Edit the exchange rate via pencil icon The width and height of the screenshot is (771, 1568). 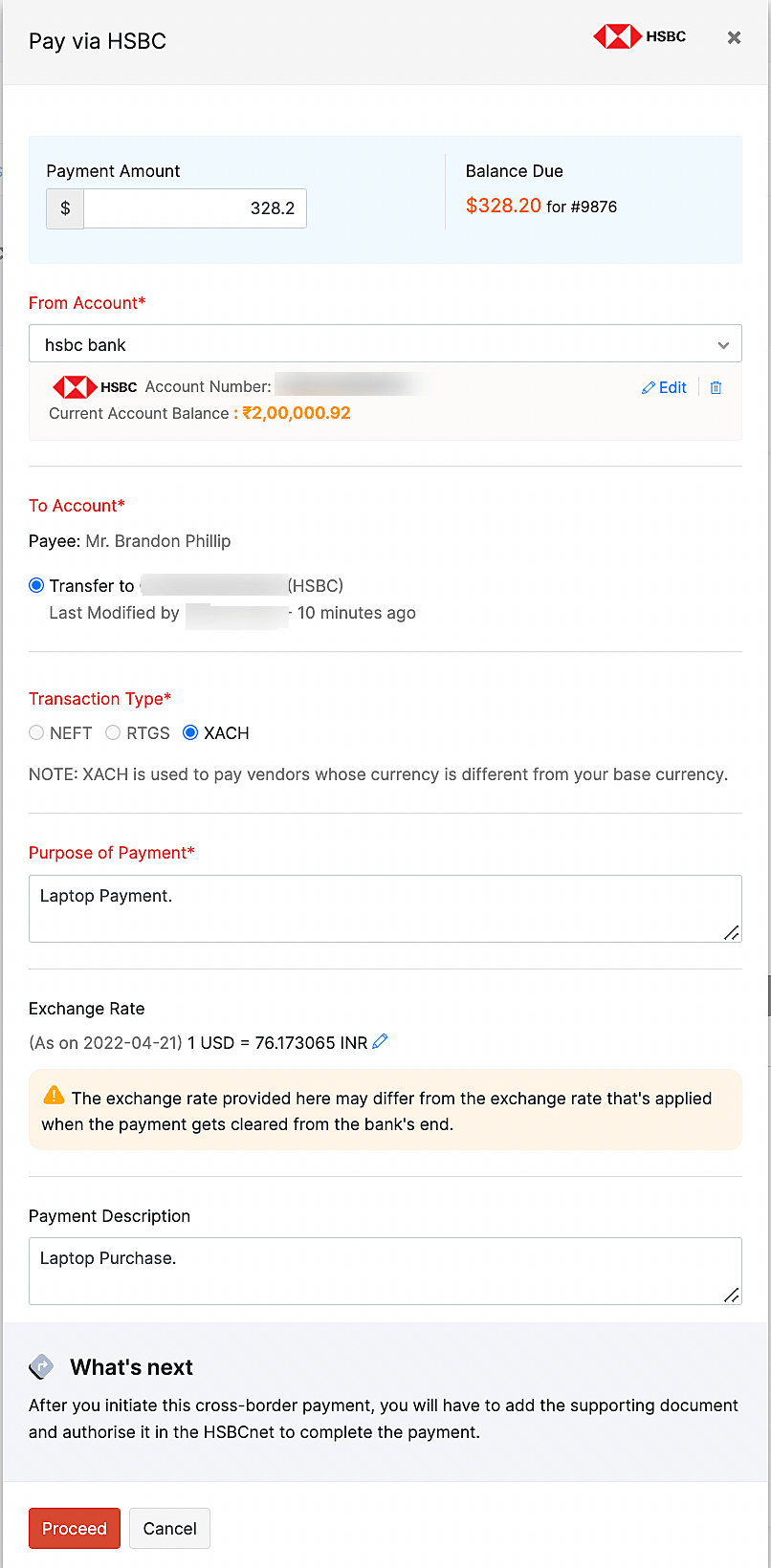(x=380, y=1041)
